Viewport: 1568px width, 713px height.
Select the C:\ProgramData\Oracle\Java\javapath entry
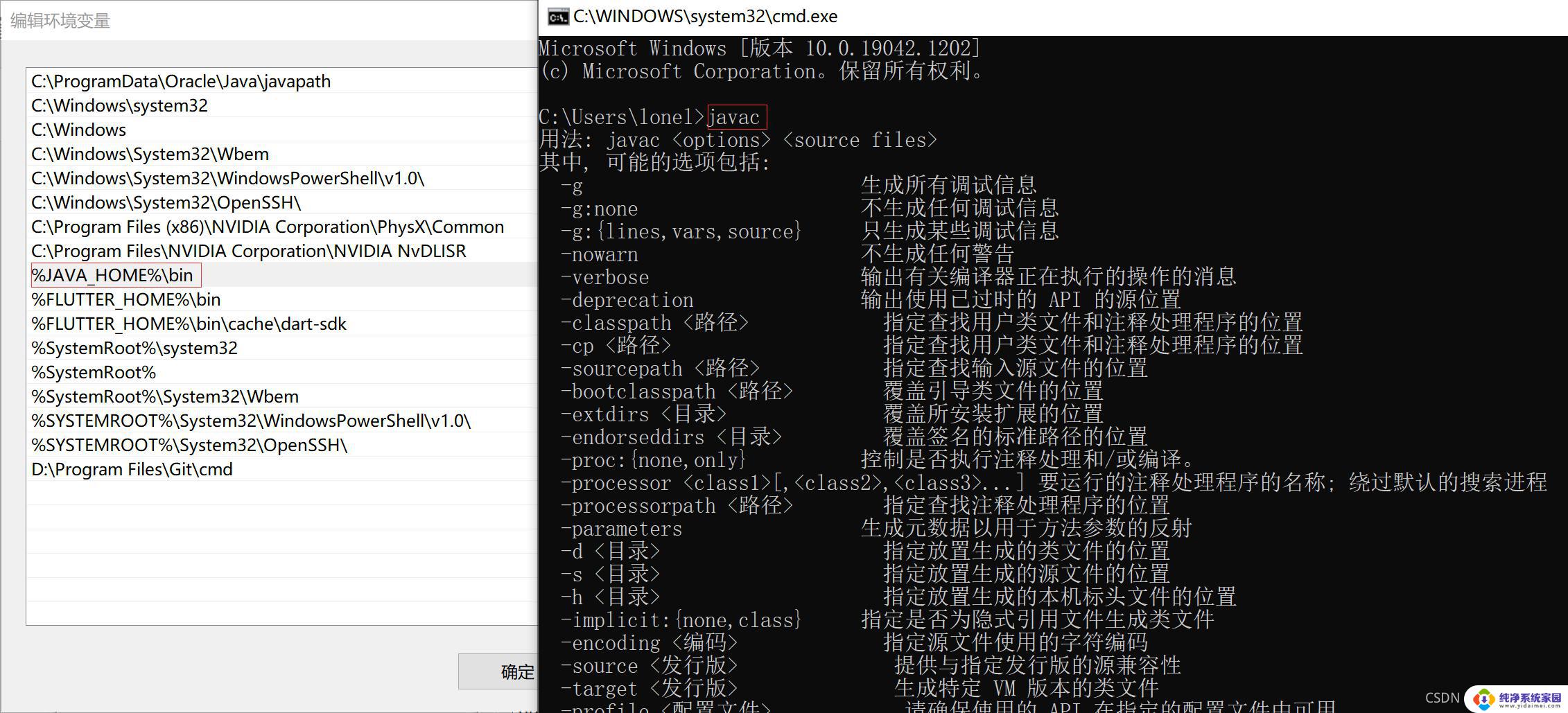281,81
